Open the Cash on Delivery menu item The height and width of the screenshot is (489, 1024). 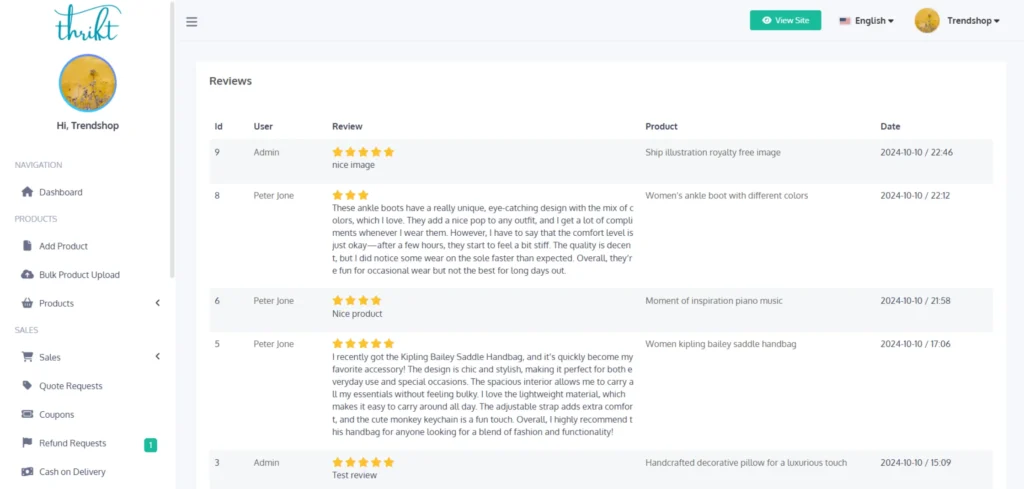click(x=72, y=472)
